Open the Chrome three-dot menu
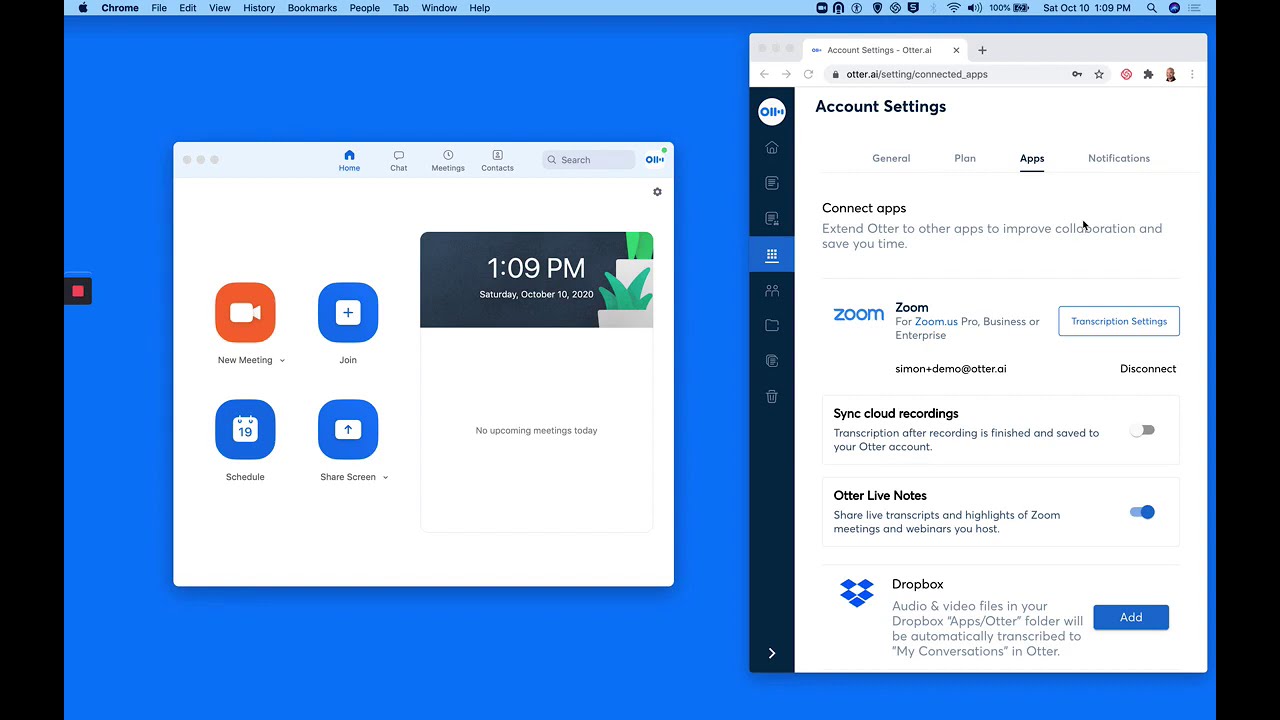This screenshot has width=1280, height=720. 1192,74
